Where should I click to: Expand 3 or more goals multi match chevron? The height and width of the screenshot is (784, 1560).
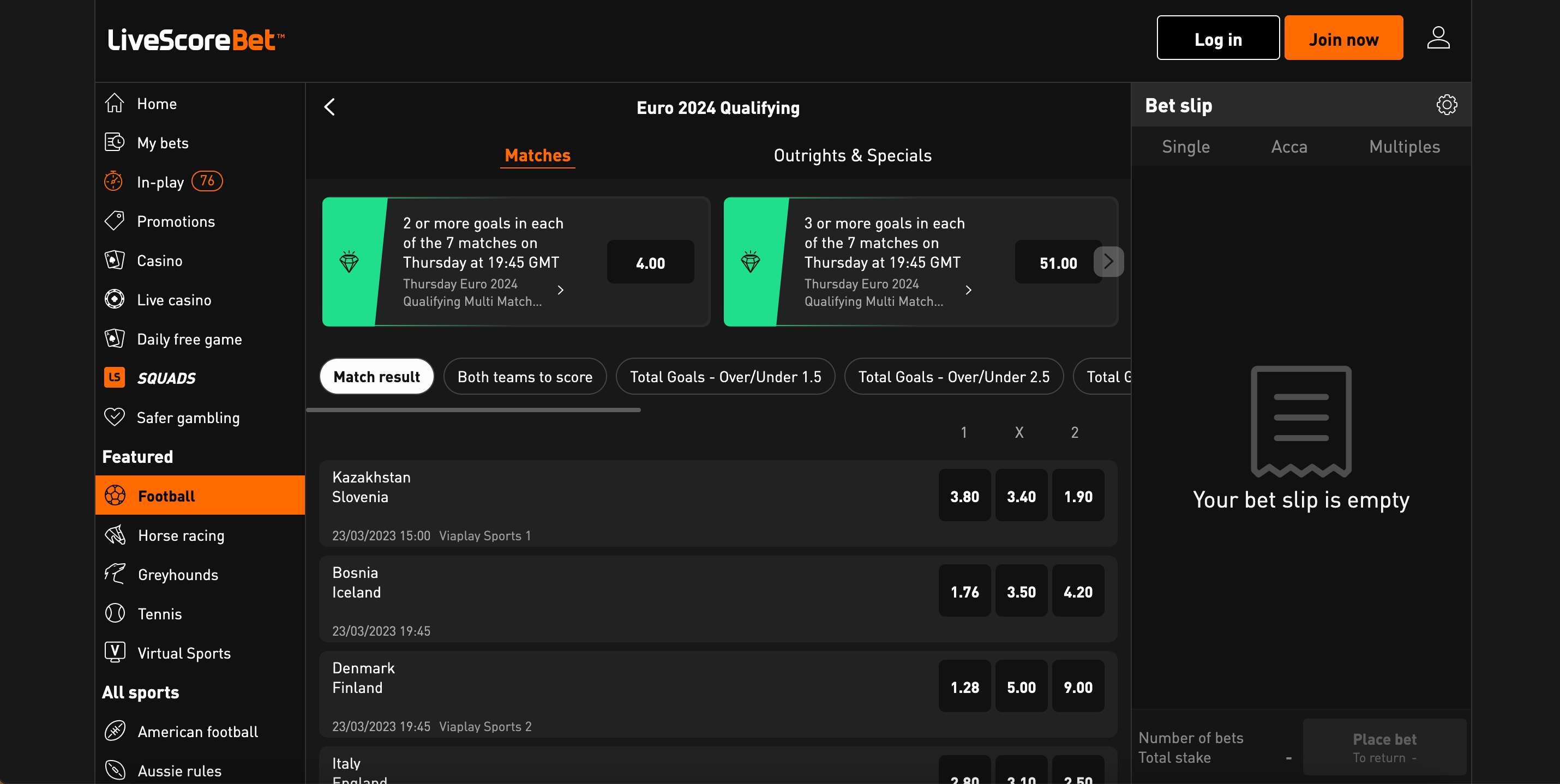968,291
